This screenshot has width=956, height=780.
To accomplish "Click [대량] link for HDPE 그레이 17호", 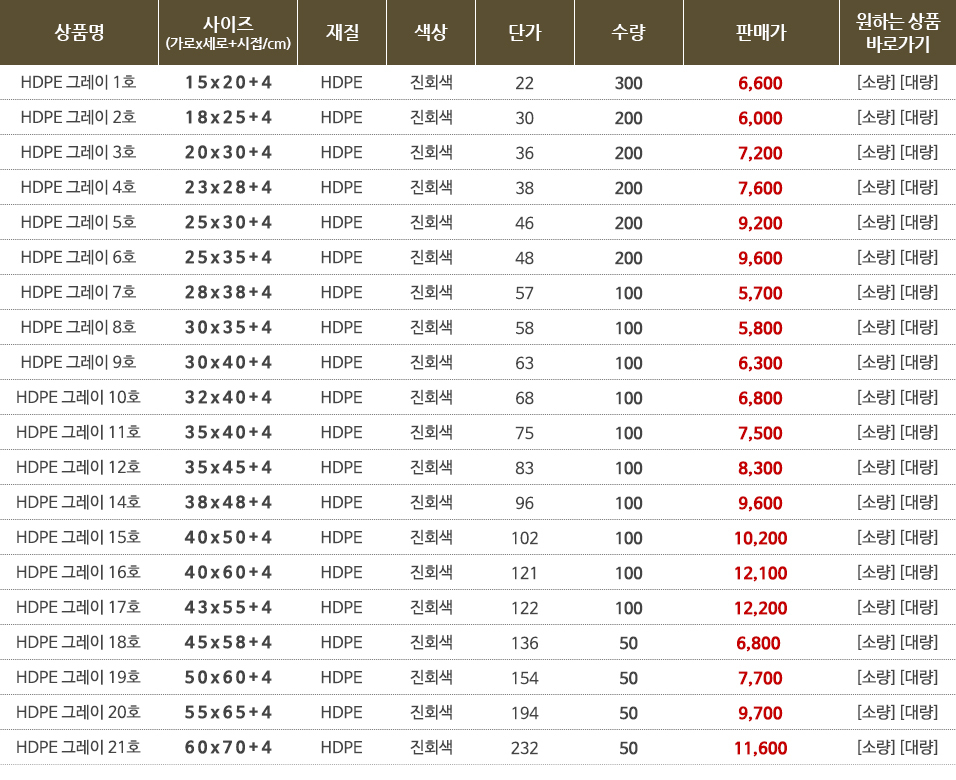I will (919, 607).
